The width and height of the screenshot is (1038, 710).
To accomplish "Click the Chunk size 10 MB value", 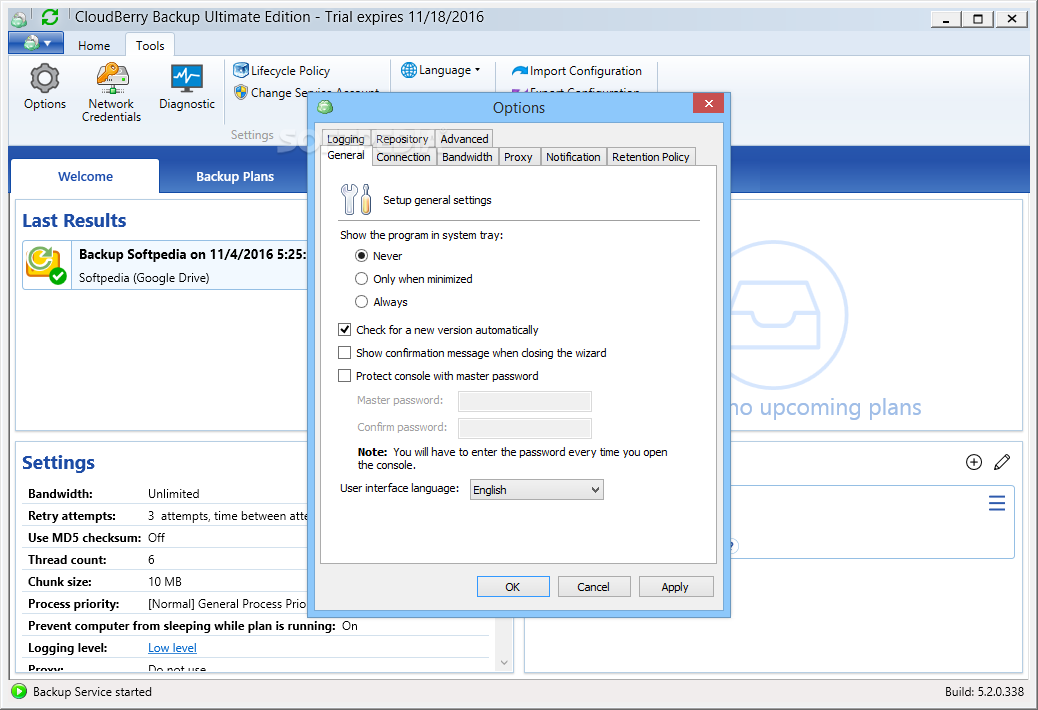I will 165,582.
